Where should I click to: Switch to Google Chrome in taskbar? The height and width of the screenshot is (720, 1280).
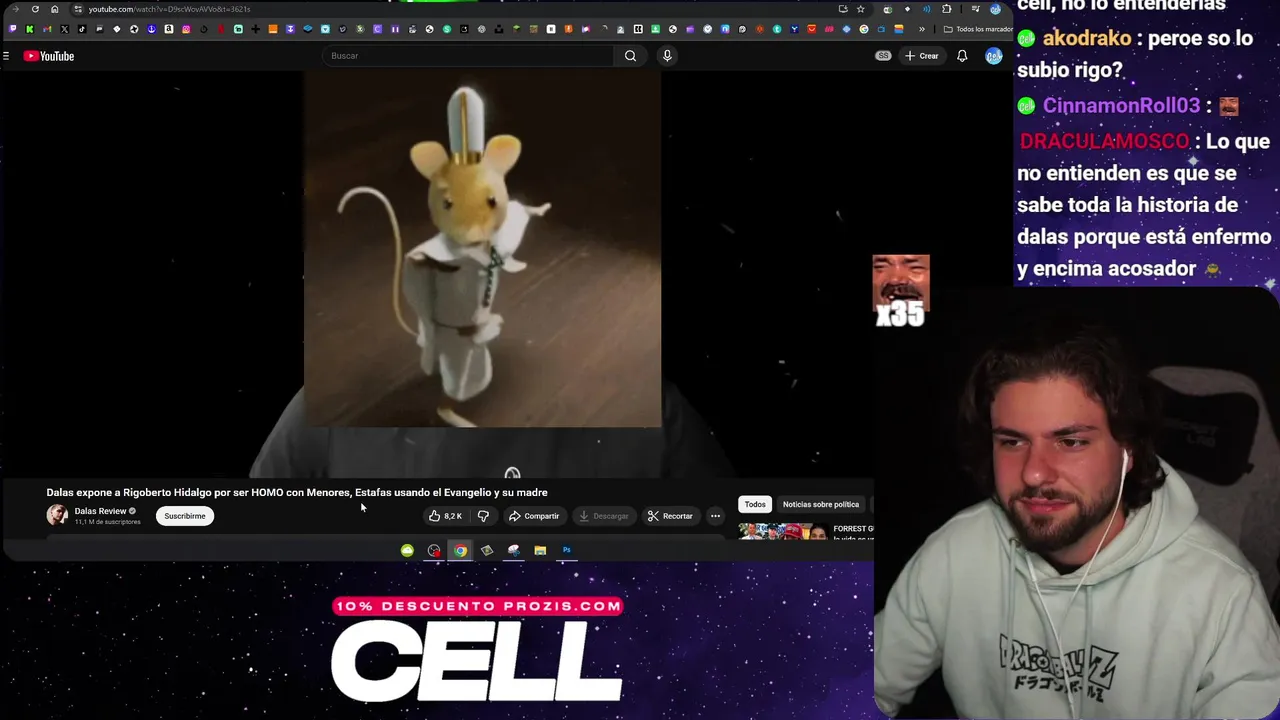[460, 550]
